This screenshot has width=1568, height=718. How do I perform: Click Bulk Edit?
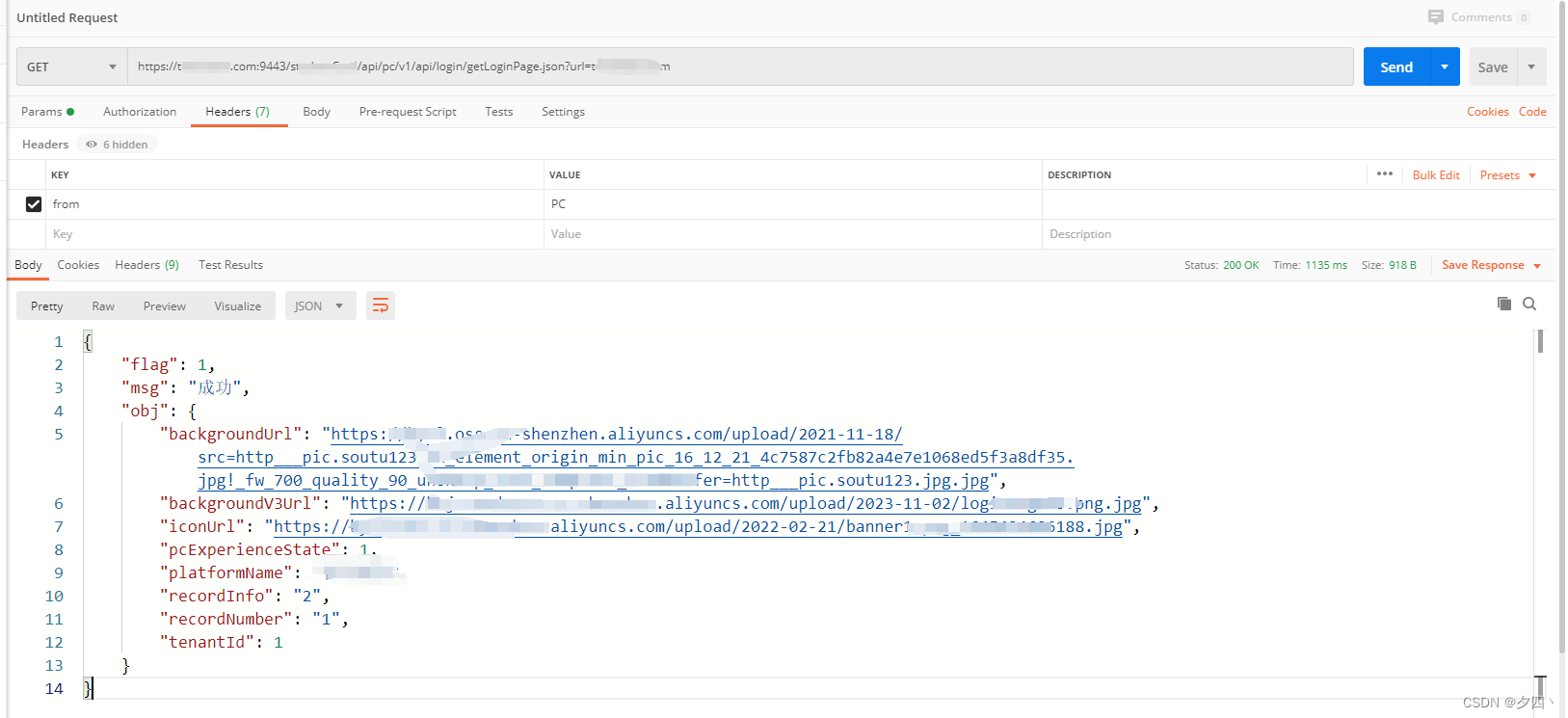pos(1436,175)
